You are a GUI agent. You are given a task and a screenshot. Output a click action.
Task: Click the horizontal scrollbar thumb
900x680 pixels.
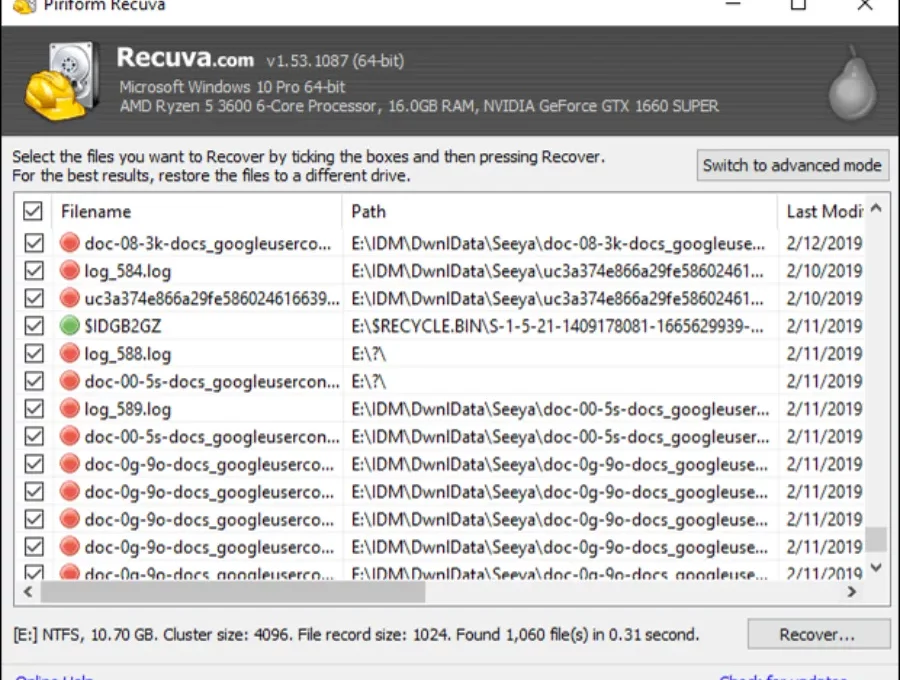point(232,591)
